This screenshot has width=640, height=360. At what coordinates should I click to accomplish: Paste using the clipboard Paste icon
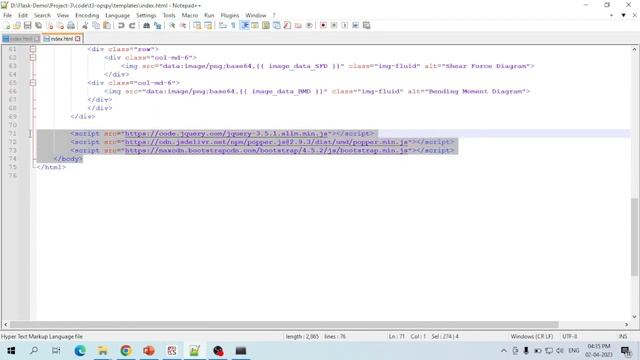point(107,25)
